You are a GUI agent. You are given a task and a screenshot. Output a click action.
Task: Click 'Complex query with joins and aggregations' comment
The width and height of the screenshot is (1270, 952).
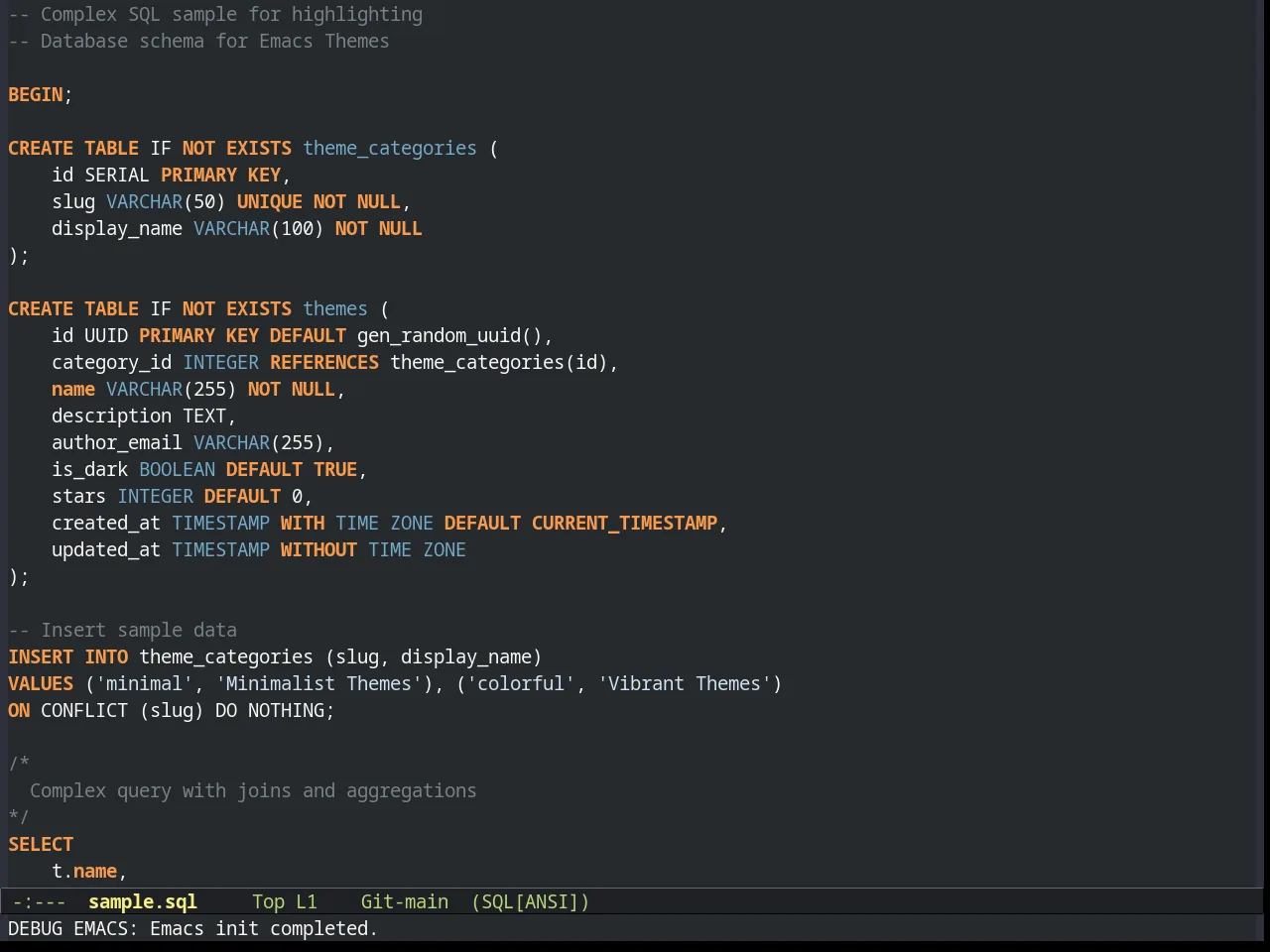pyautogui.click(x=253, y=790)
